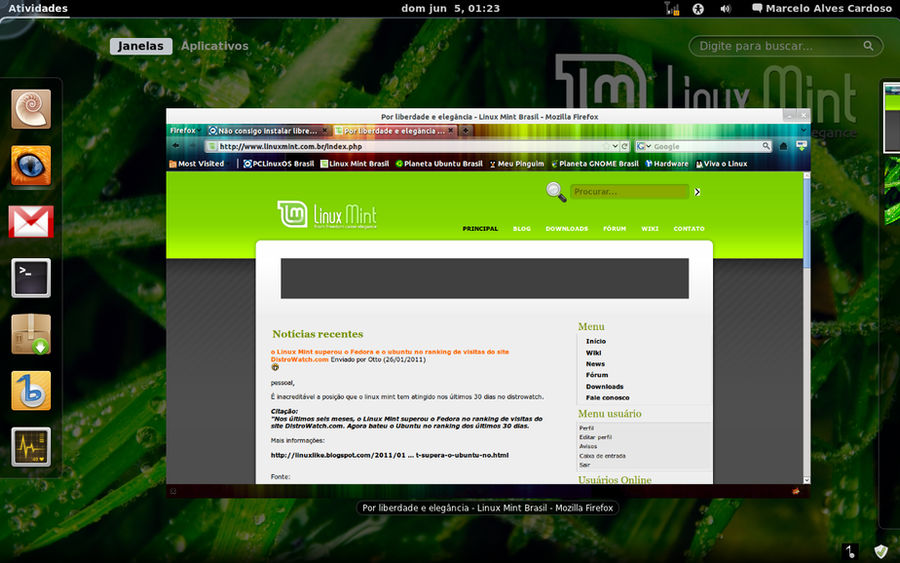Open the PCLinuxOS Brasil bookmark

pyautogui.click(x=278, y=164)
